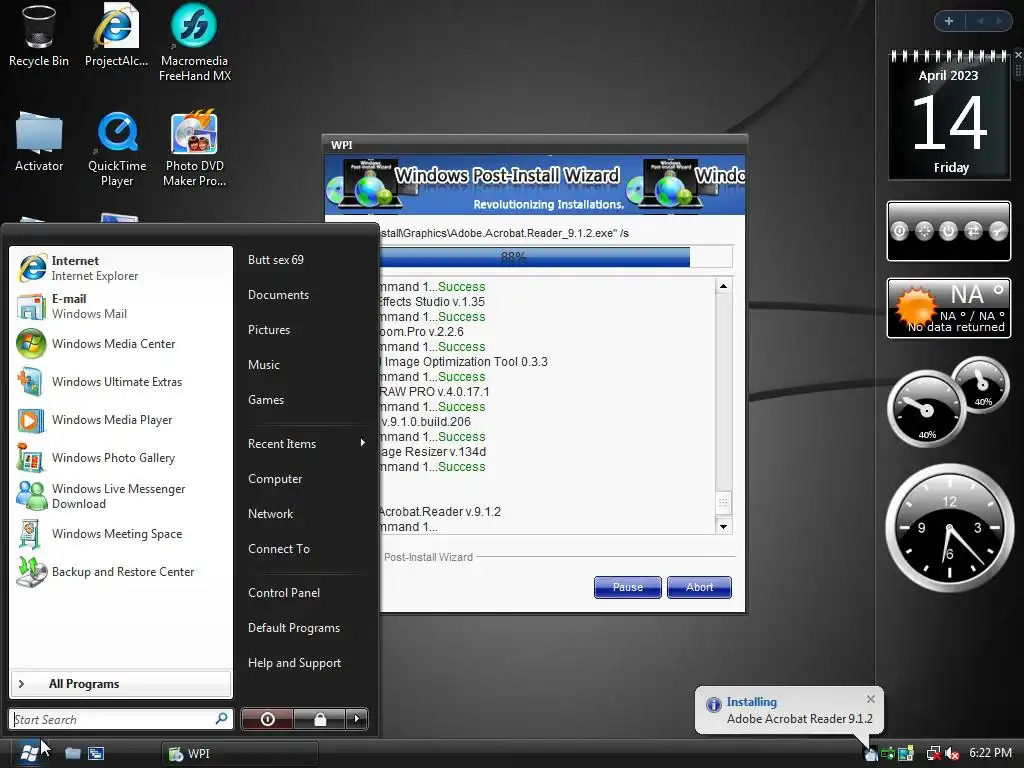Screen dimensions: 1024x768
Task: Click the sidebar add gadget plus button
Action: 949,21
